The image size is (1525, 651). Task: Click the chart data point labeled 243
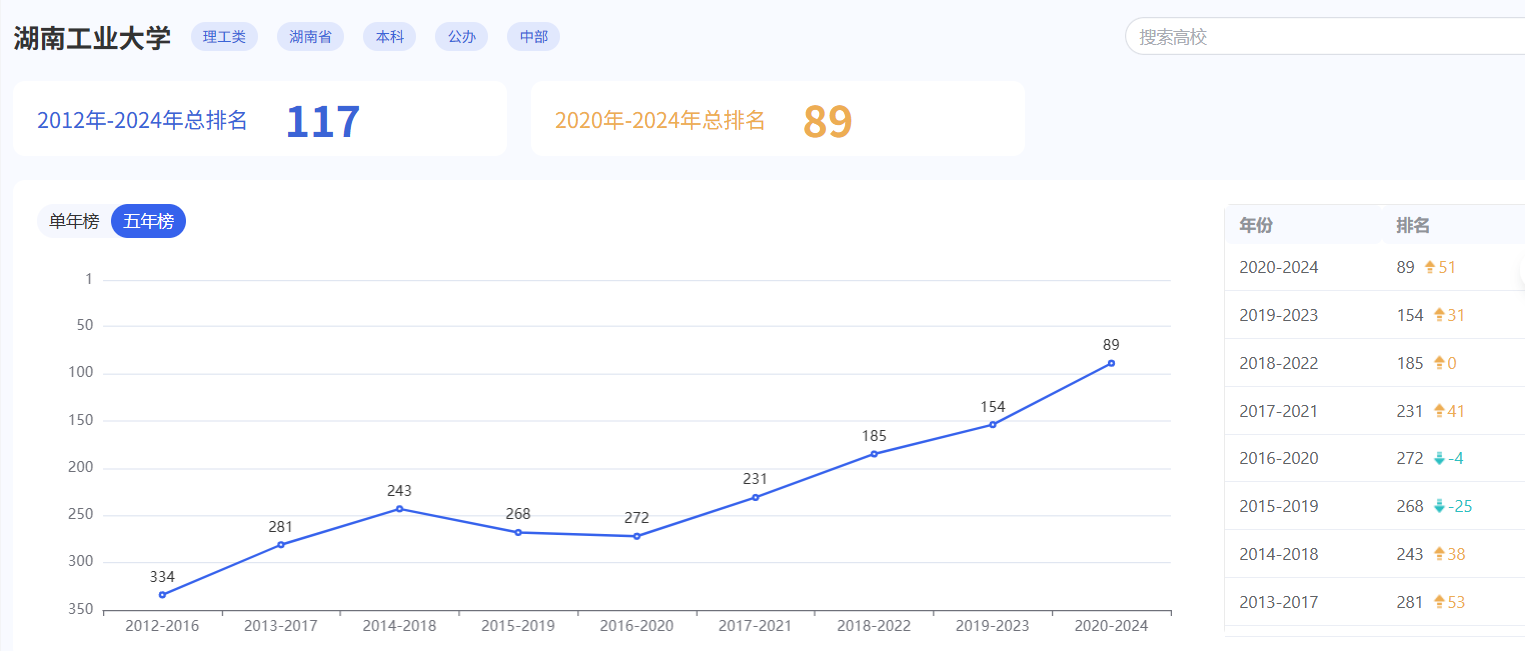point(399,509)
